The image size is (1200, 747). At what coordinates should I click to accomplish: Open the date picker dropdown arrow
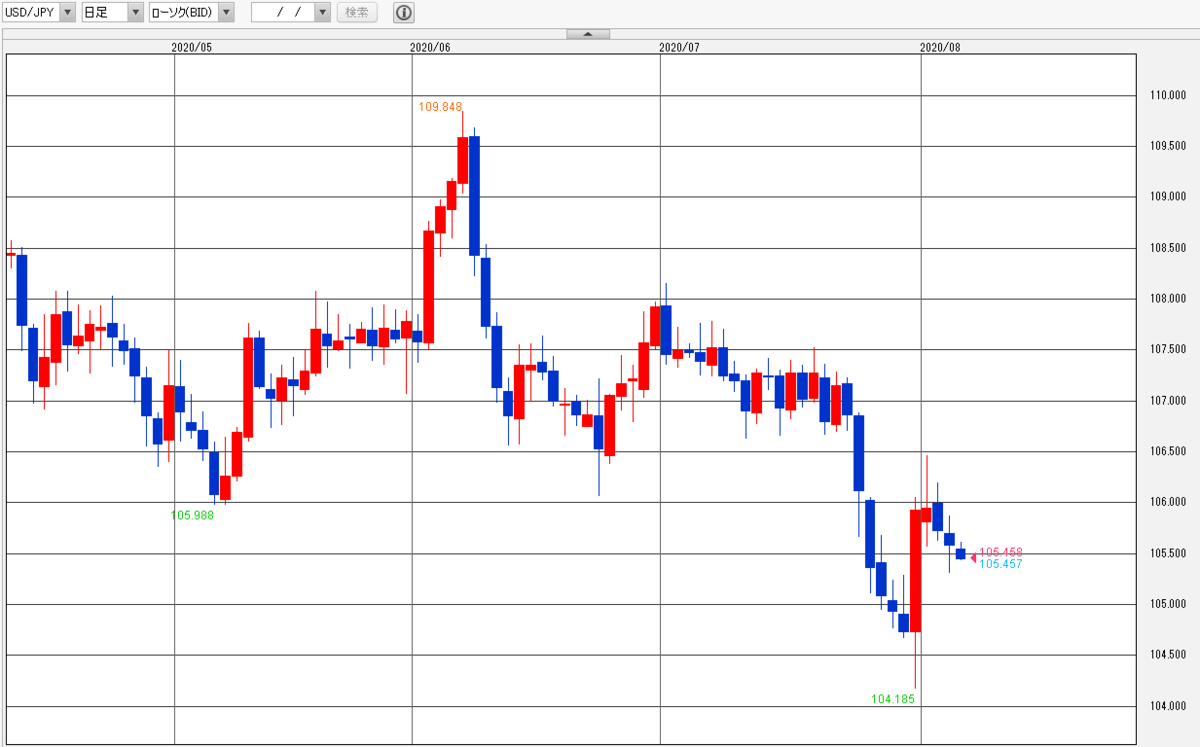point(321,12)
